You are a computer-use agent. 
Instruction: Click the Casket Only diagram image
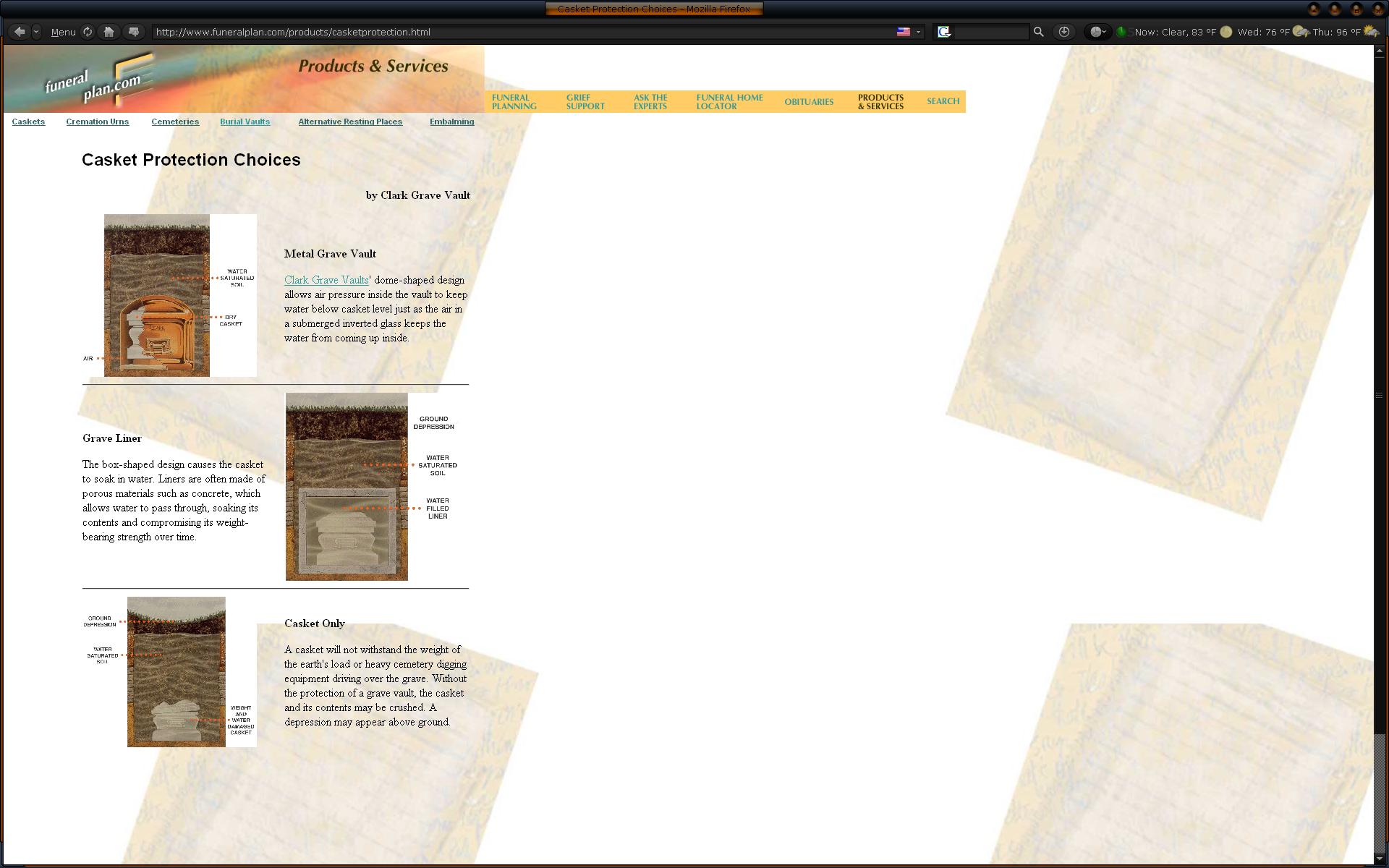tap(170, 672)
